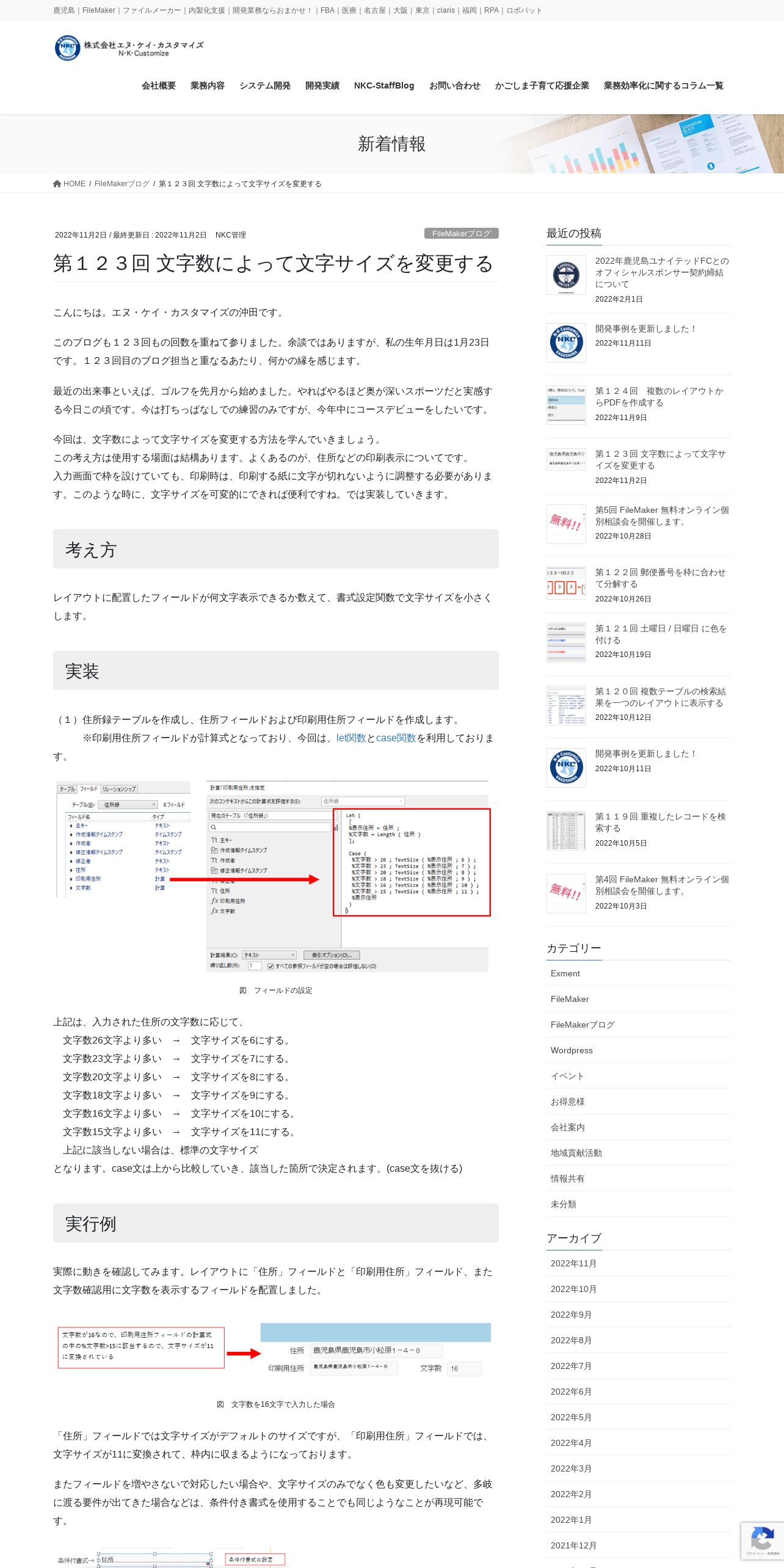Open thumbnail for 第１２３回 sidebar post
This screenshot has width=784, height=1568.
click(566, 459)
